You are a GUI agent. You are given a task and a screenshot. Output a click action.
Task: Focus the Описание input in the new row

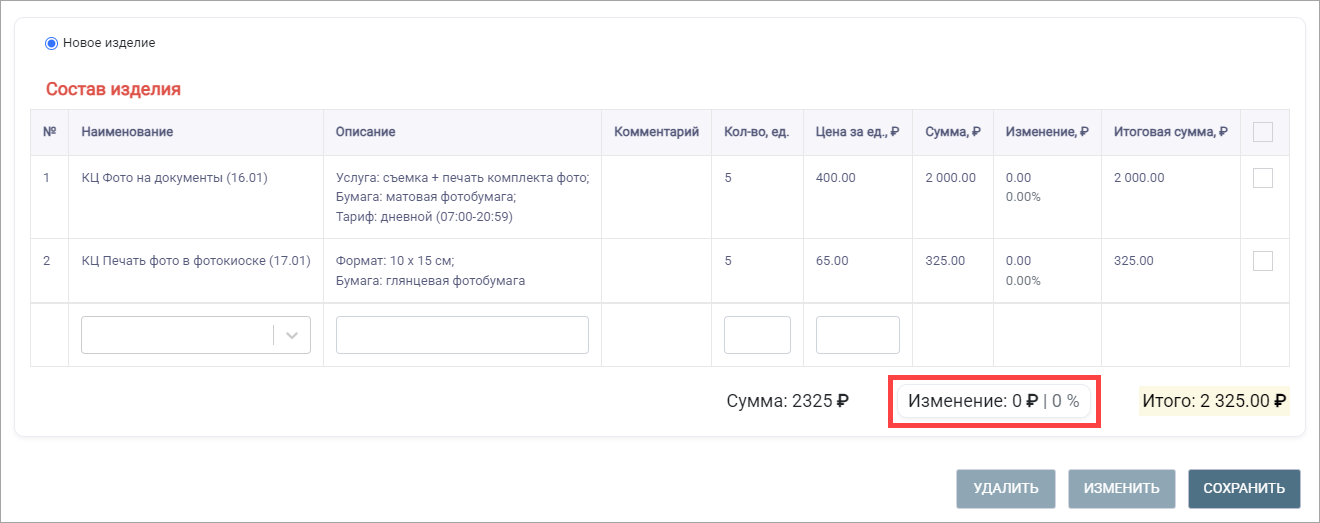462,335
